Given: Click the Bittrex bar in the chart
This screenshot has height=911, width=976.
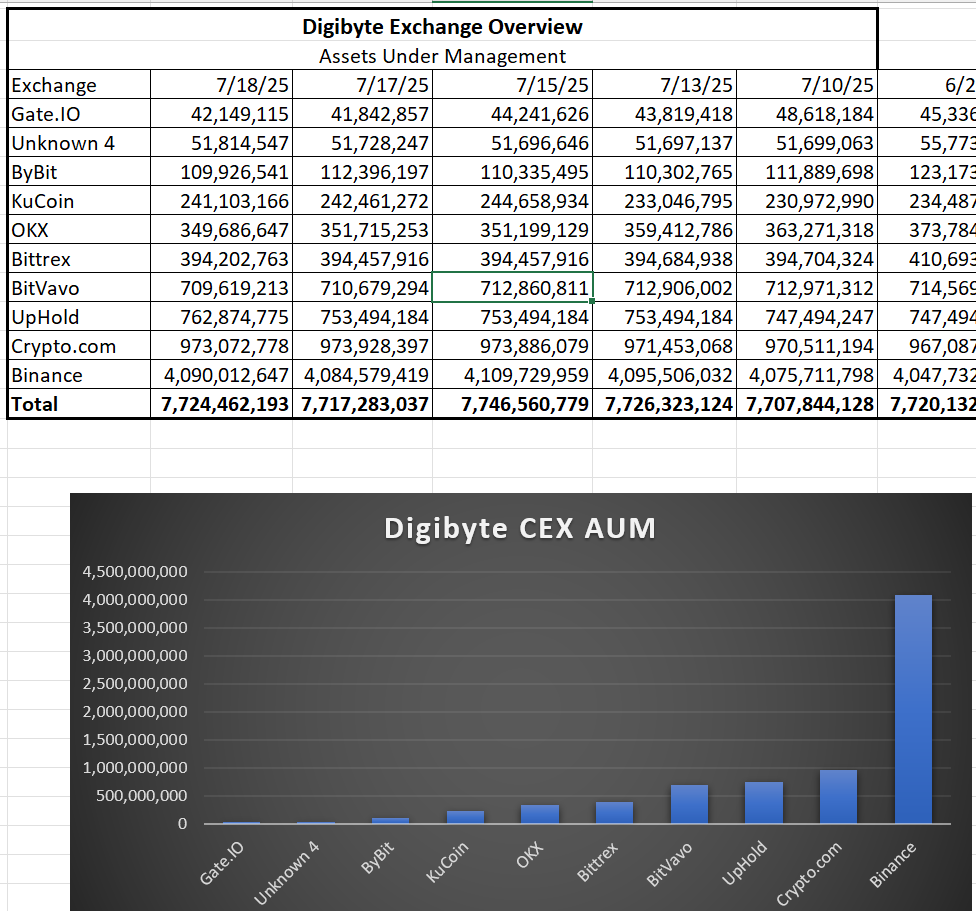Looking at the screenshot, I should [614, 813].
